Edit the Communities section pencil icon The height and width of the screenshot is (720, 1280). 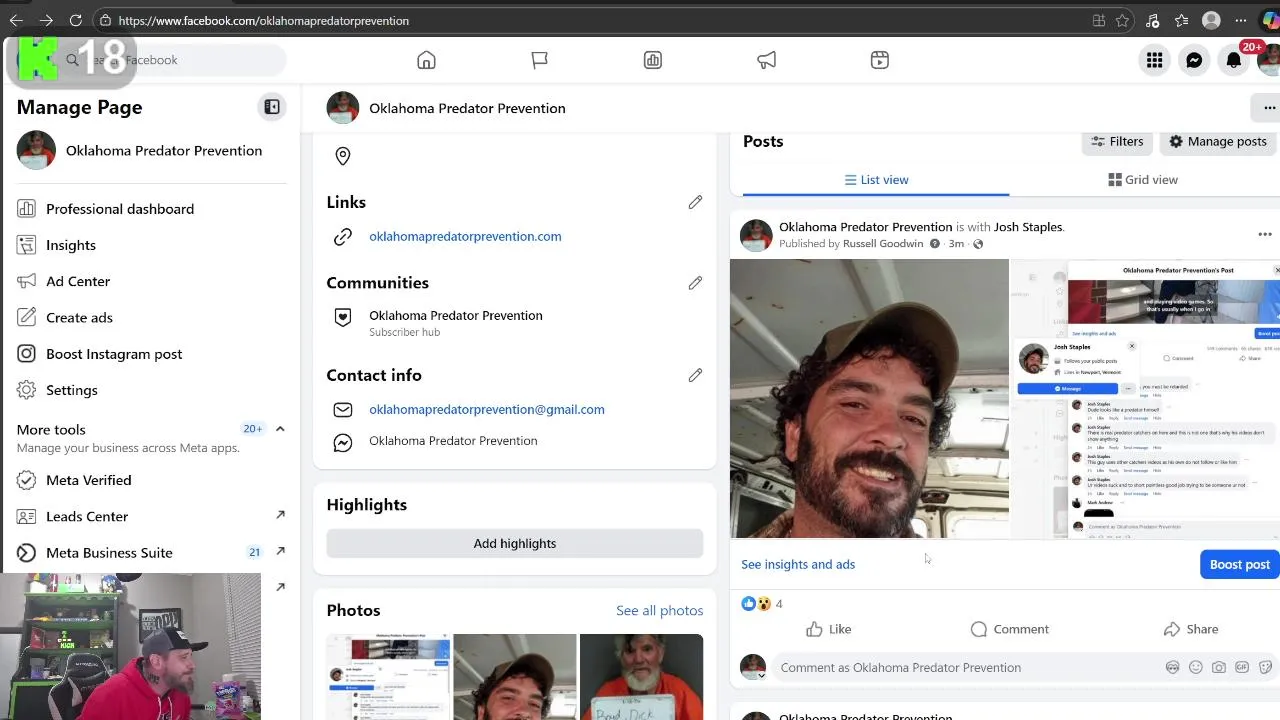pos(695,283)
